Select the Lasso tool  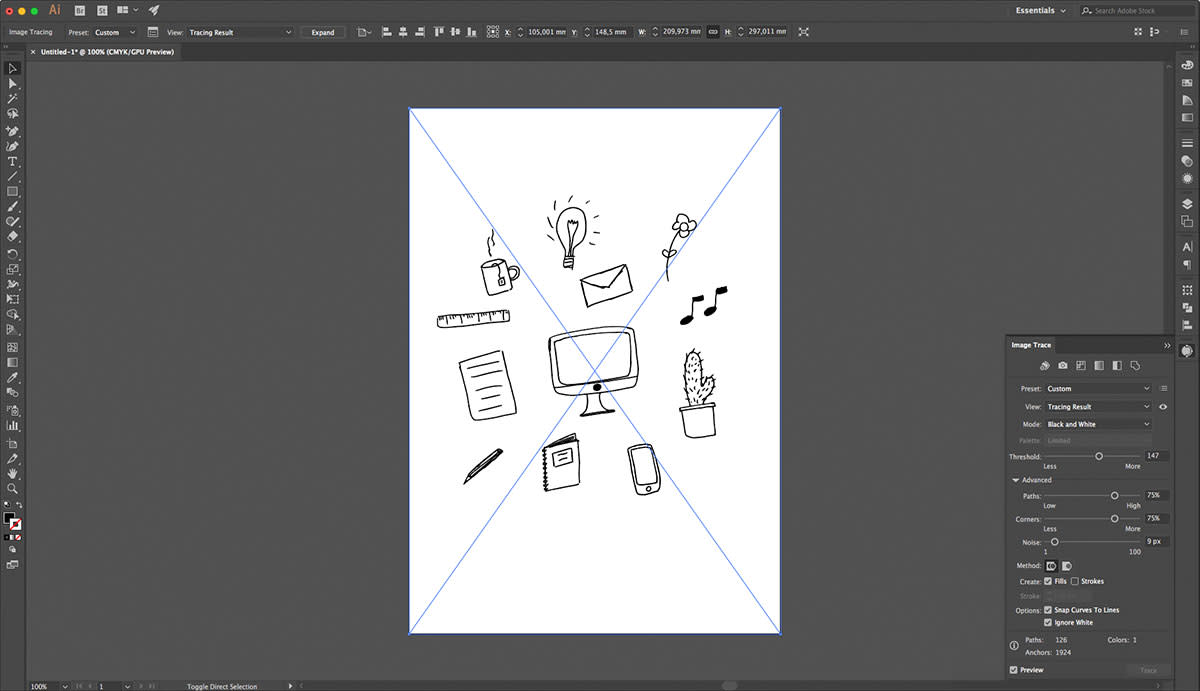[13, 114]
